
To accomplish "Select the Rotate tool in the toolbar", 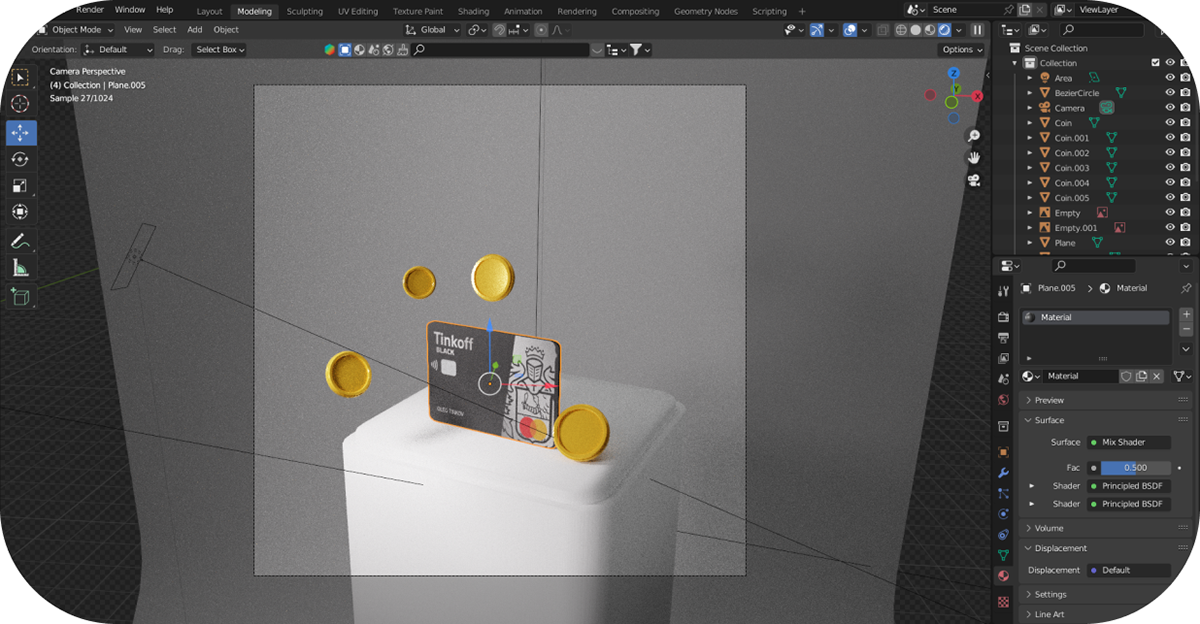I will click(20, 158).
